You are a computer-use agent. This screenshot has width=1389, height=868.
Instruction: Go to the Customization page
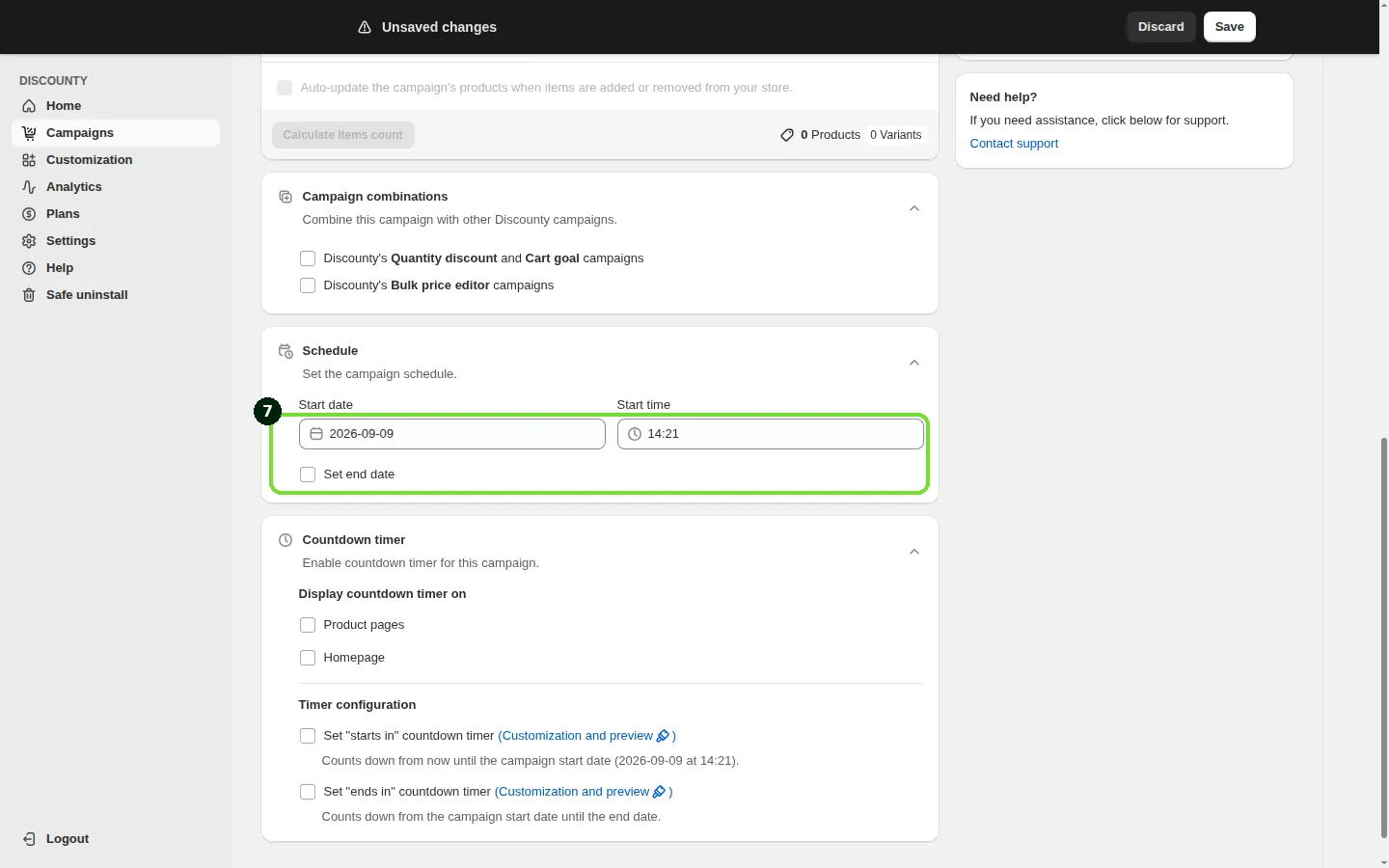(116, 160)
